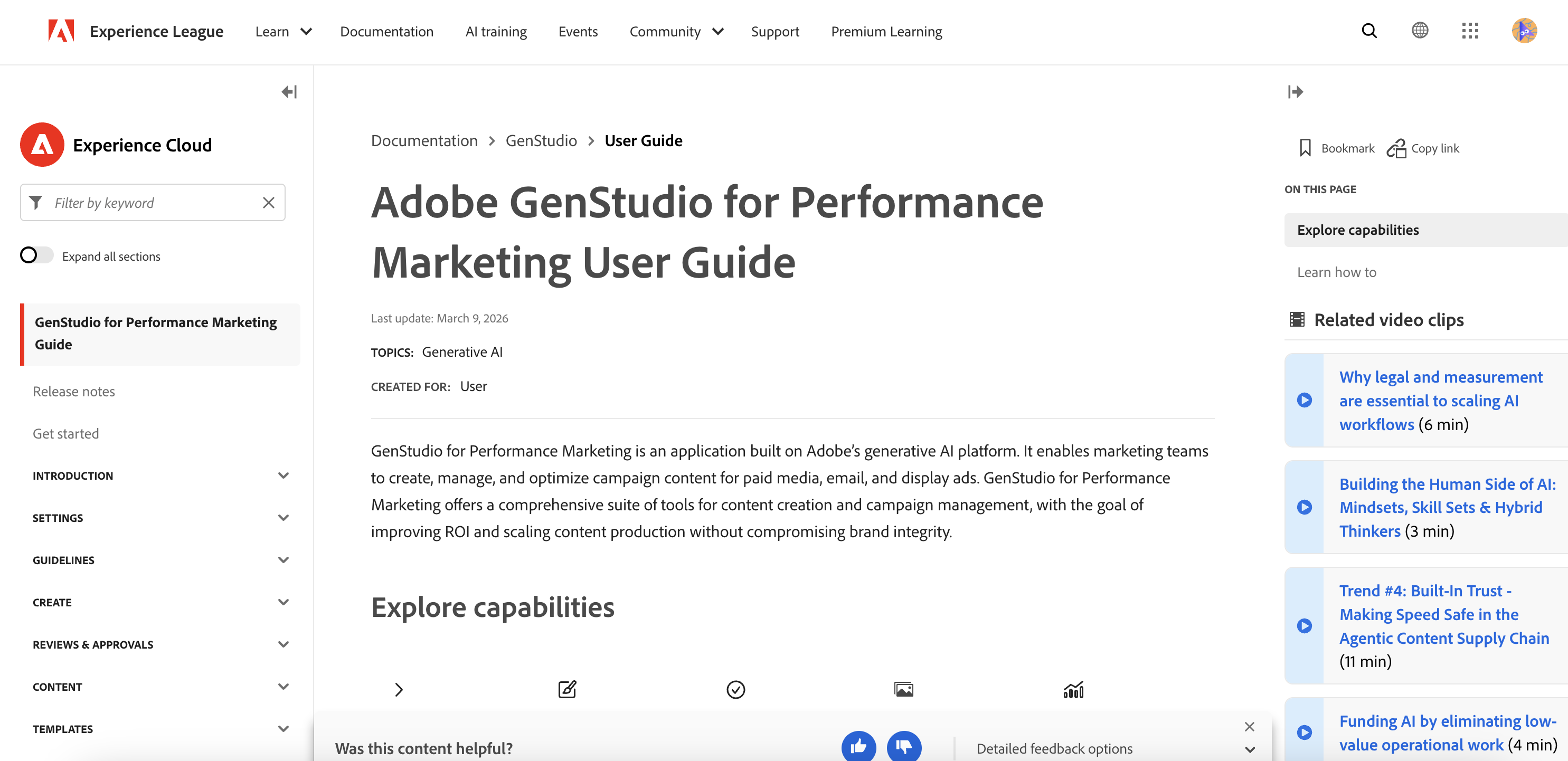Open the Adobe apps grid icon
1568x761 pixels.
coord(1470,31)
